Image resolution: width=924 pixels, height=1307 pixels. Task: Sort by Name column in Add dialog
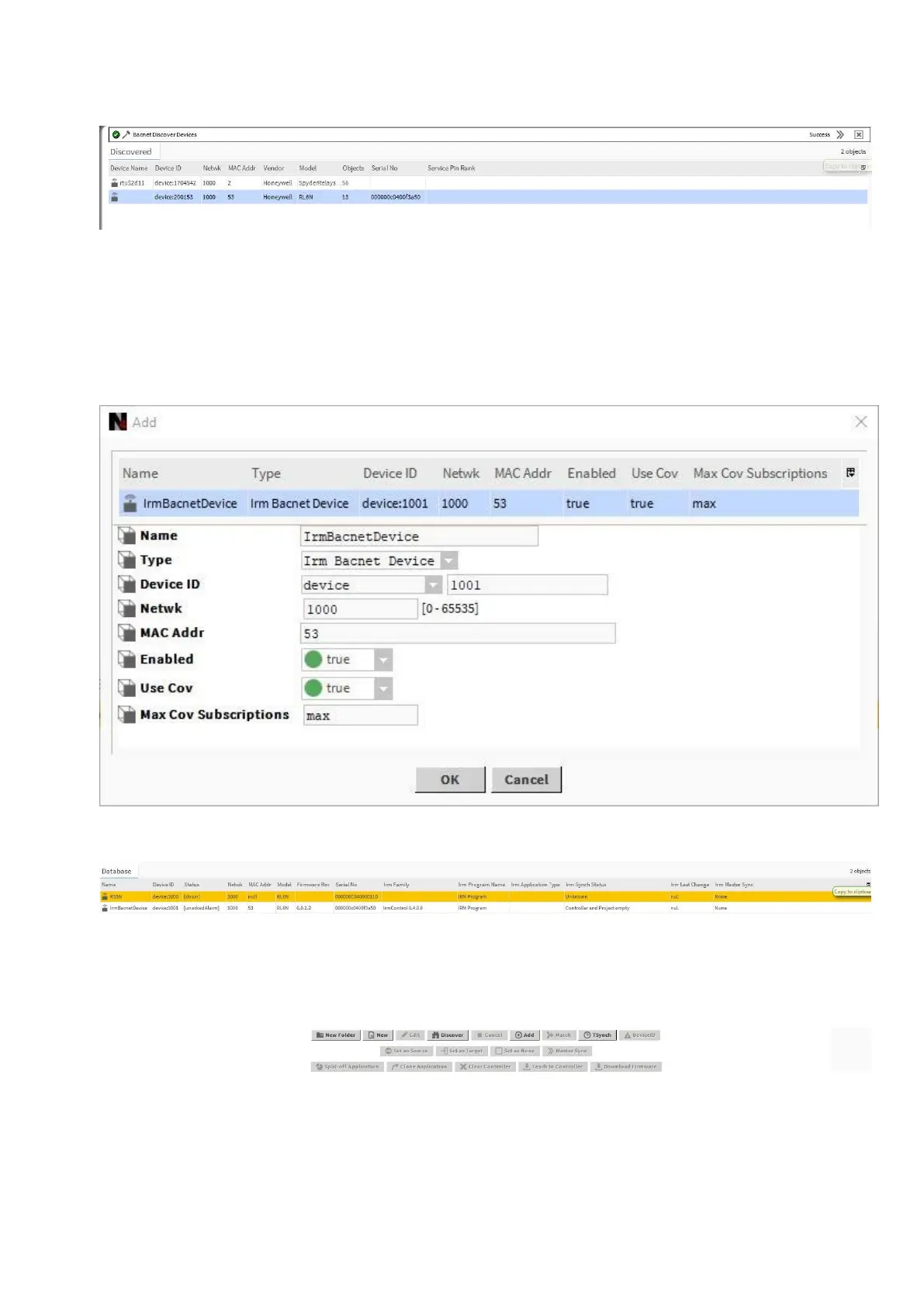click(140, 473)
